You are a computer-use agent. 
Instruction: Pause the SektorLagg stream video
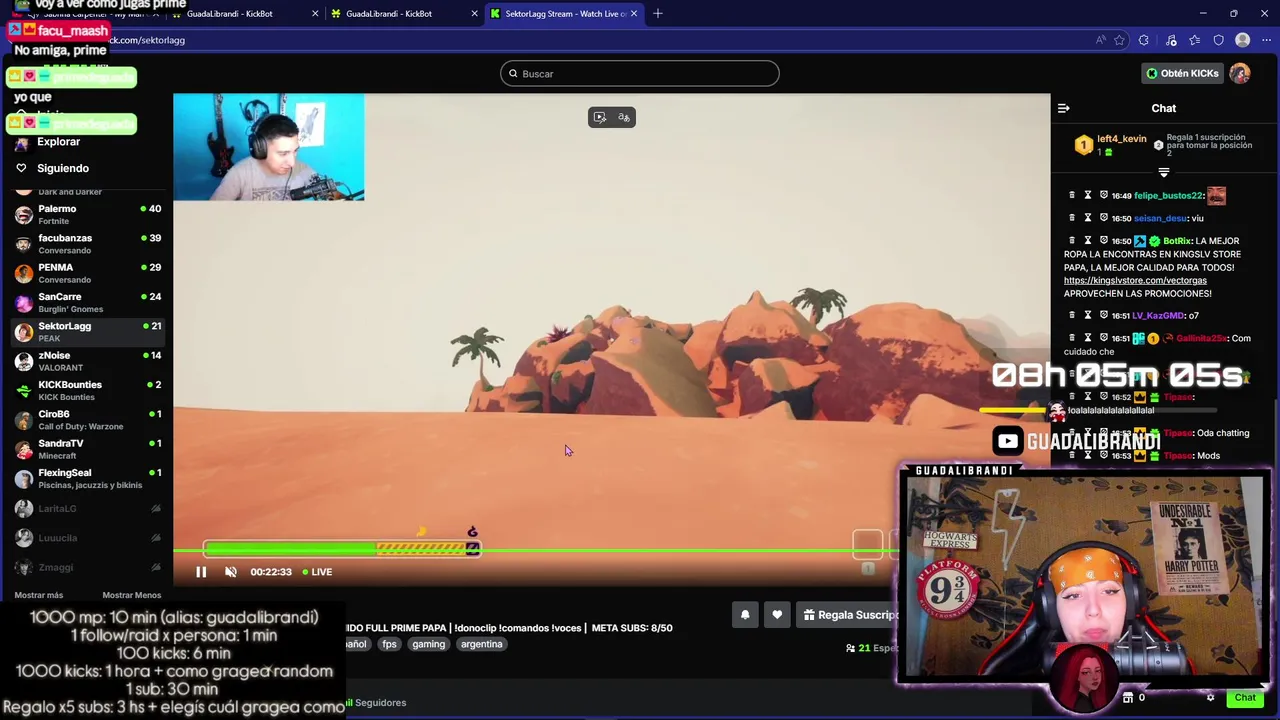click(x=201, y=572)
